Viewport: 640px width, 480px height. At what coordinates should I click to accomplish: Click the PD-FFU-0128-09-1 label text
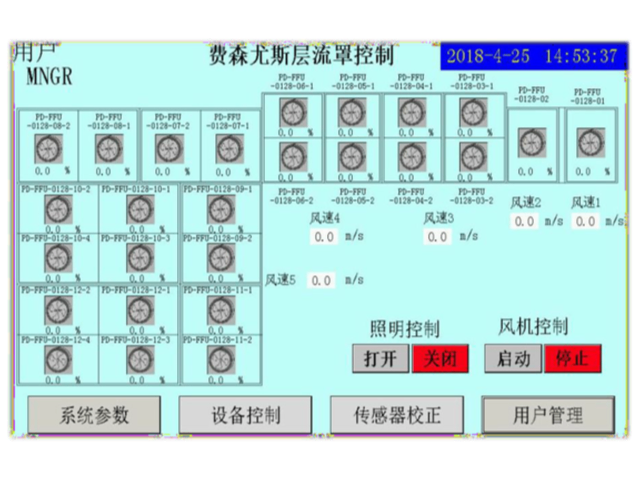pos(218,189)
